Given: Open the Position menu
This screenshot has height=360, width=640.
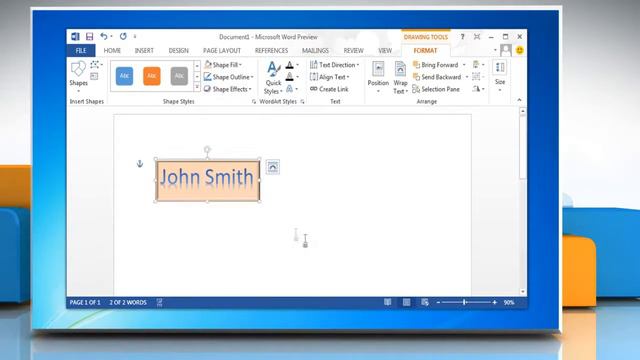Looking at the screenshot, I should coord(378,77).
